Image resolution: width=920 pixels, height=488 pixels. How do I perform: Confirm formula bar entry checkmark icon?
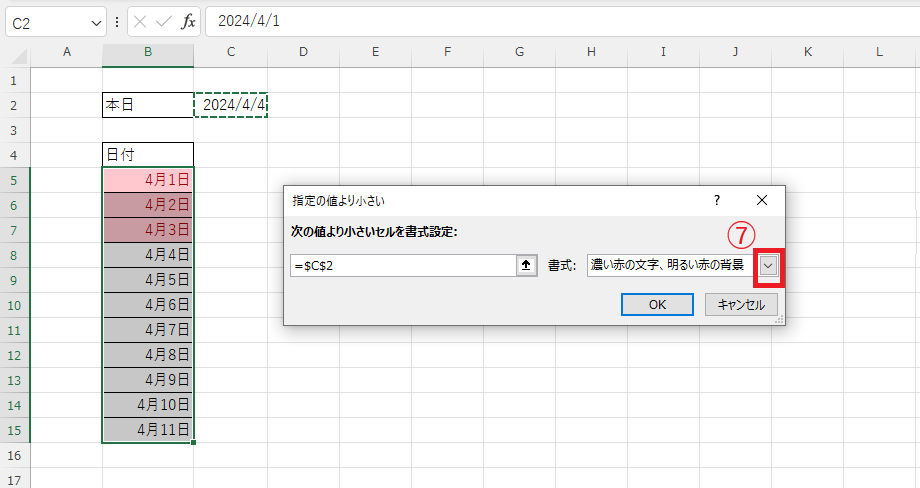pyautogui.click(x=164, y=22)
